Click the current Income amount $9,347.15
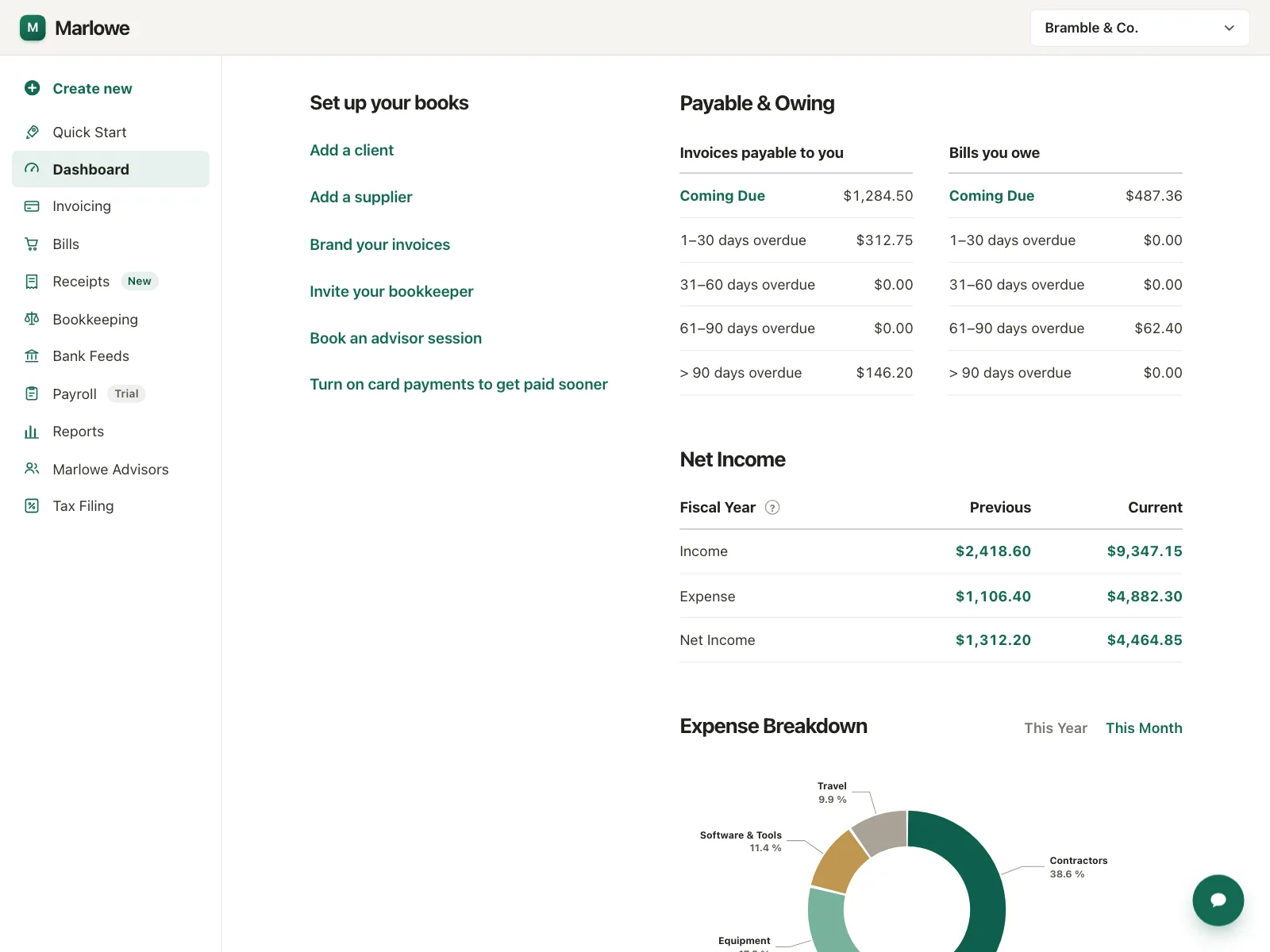The width and height of the screenshot is (1270, 952). (x=1145, y=551)
